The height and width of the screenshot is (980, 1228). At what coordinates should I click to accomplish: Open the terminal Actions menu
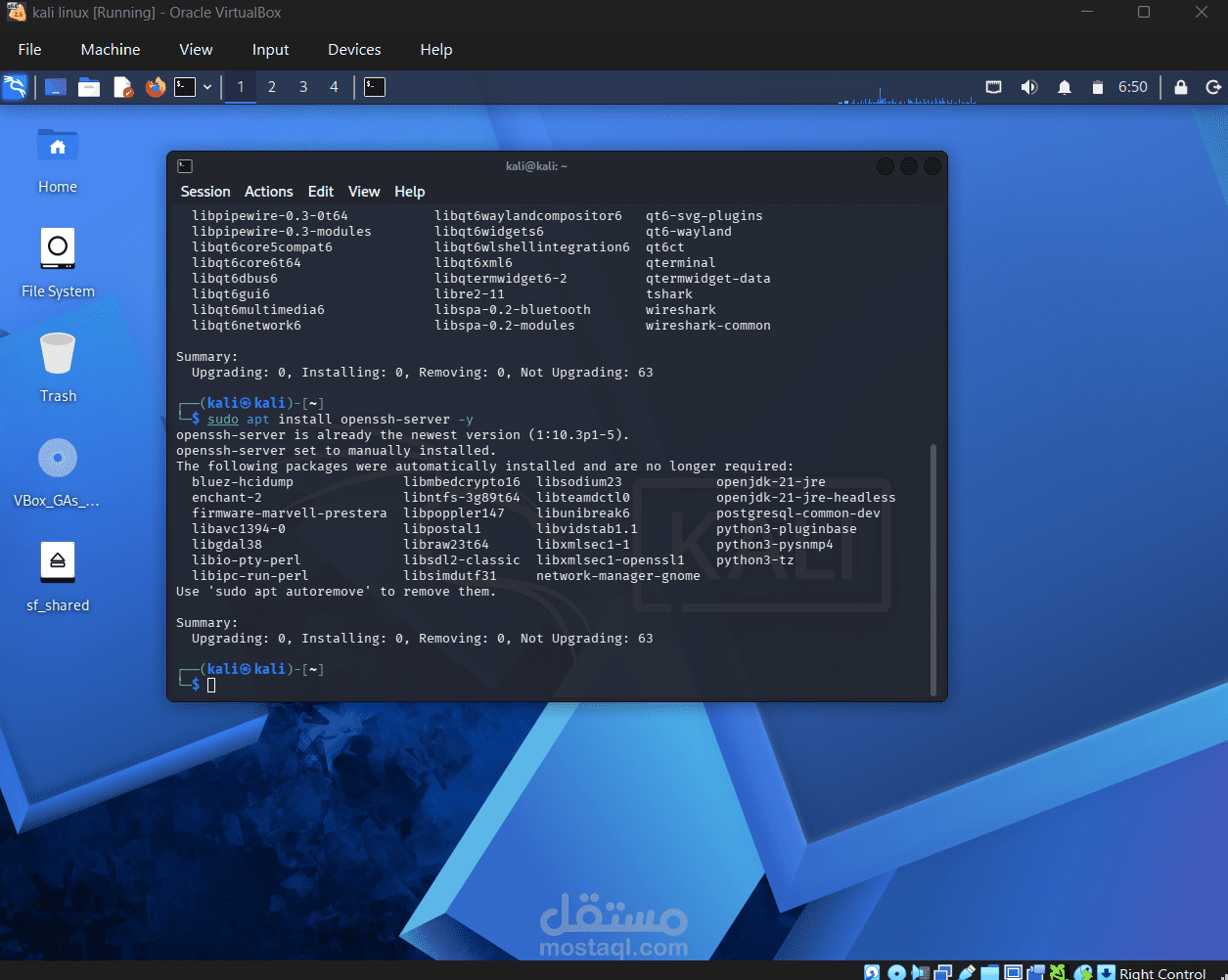pyautogui.click(x=269, y=192)
